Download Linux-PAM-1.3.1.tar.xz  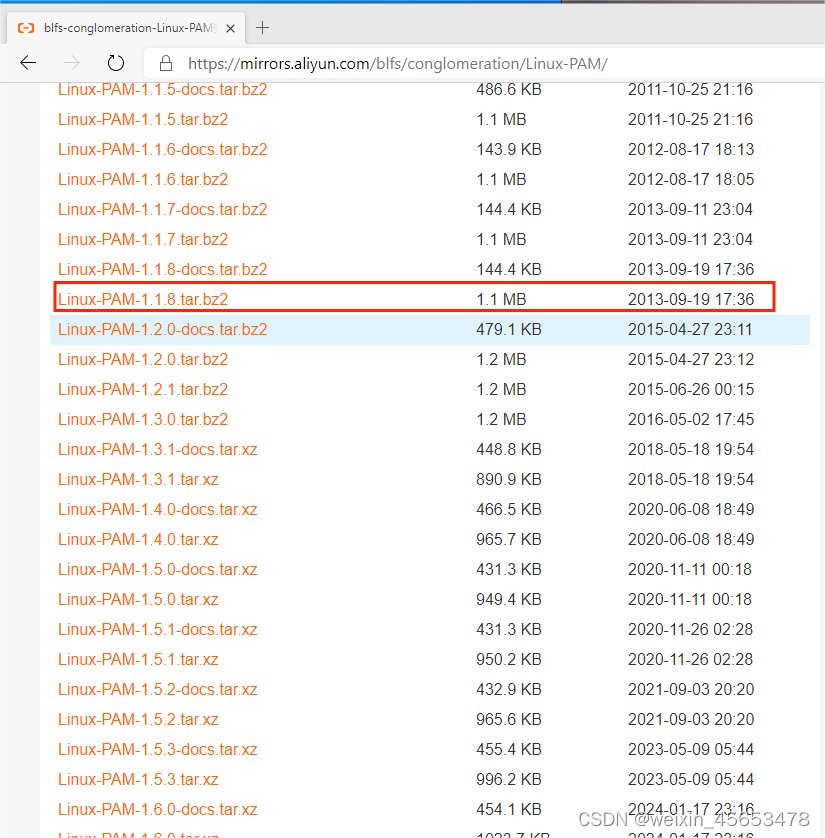[x=138, y=479]
